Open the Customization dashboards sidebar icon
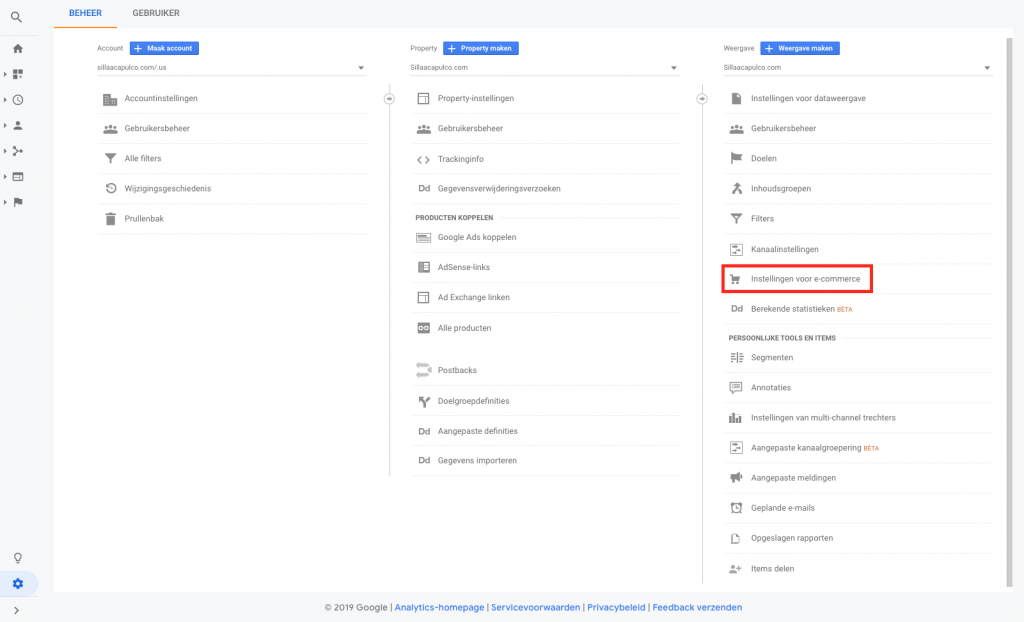This screenshot has height=622, width=1024. point(18,74)
